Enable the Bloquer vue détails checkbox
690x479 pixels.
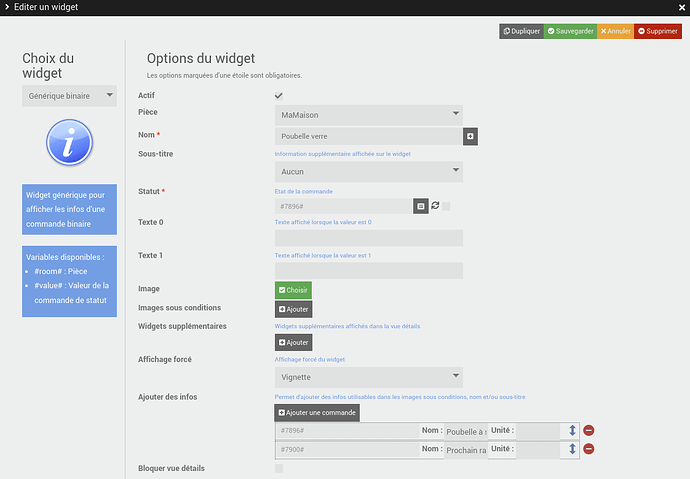pos(279,468)
